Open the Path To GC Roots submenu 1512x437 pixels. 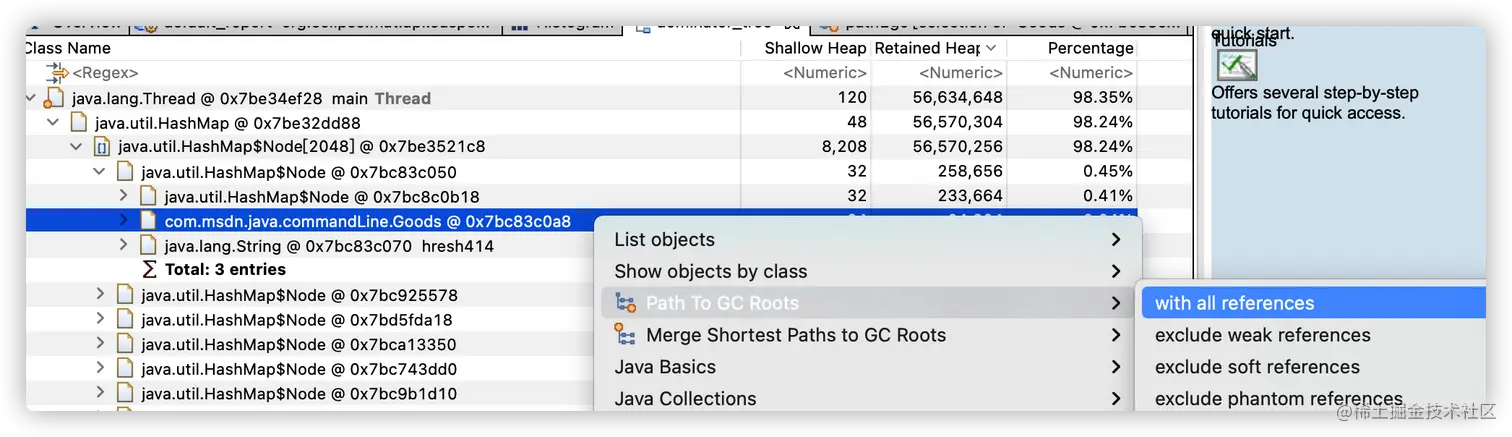tap(868, 303)
